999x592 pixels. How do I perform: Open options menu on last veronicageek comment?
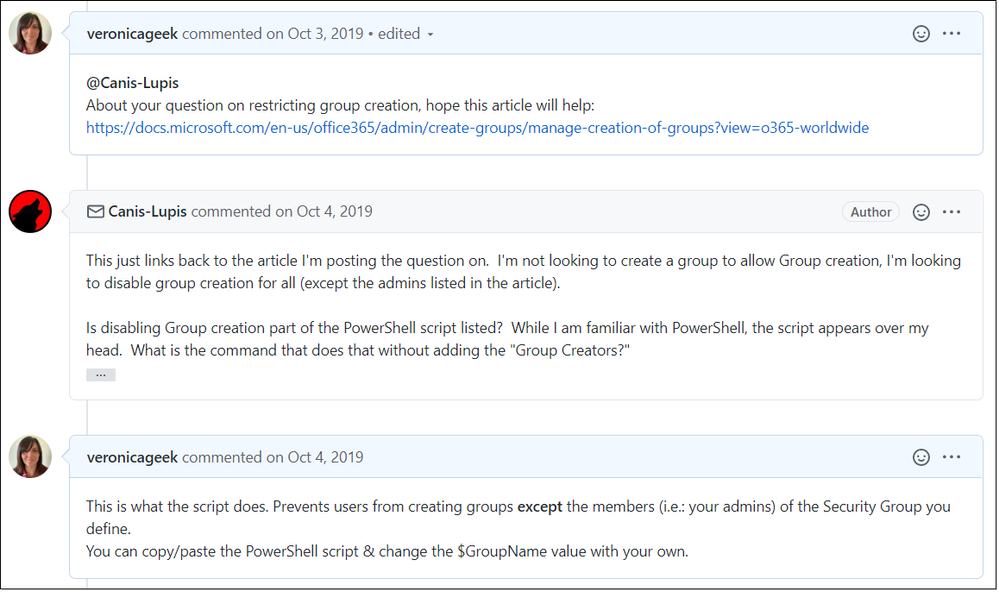point(952,457)
